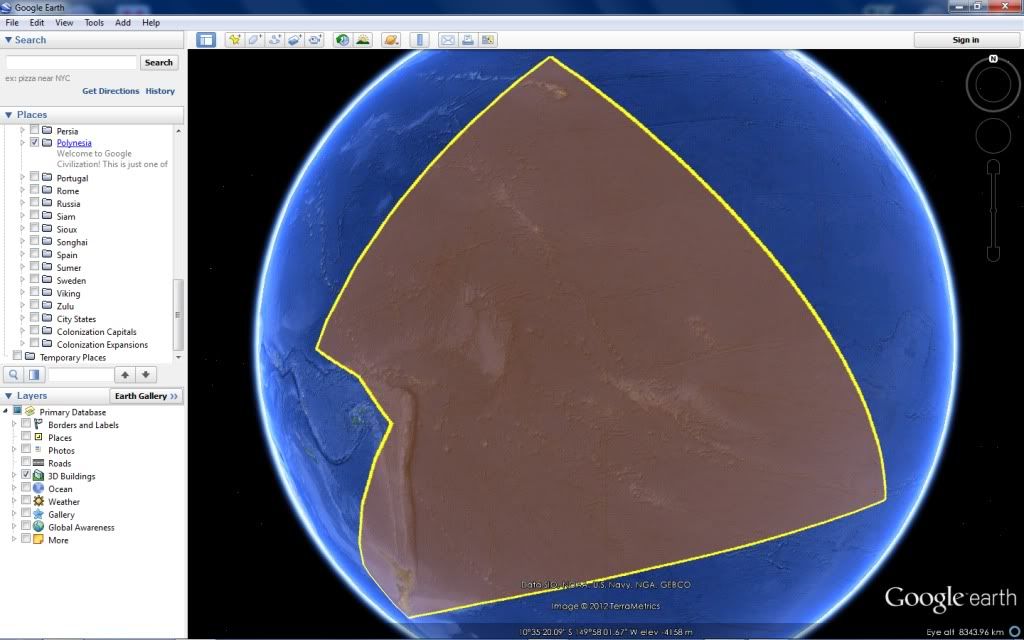Enable the Rome folder checkbox

[x=35, y=190]
